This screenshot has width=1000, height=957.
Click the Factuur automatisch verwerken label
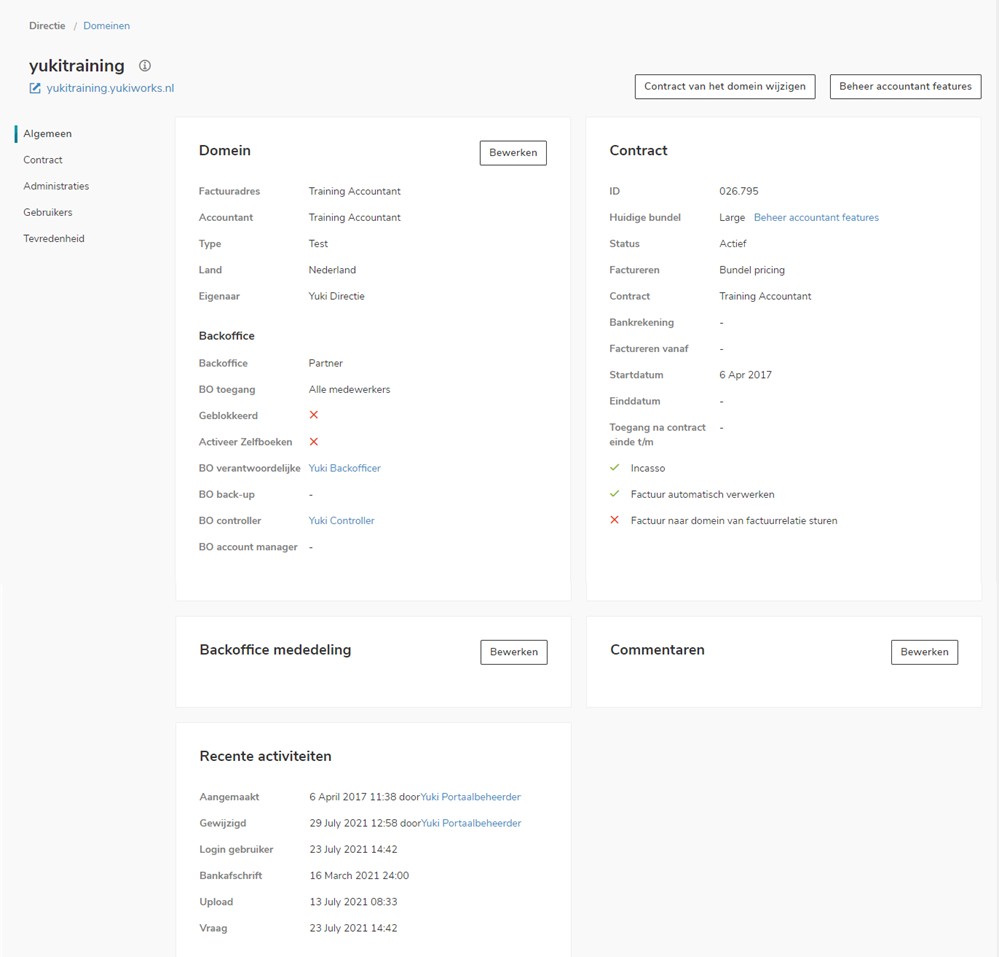pyautogui.click(x=702, y=494)
